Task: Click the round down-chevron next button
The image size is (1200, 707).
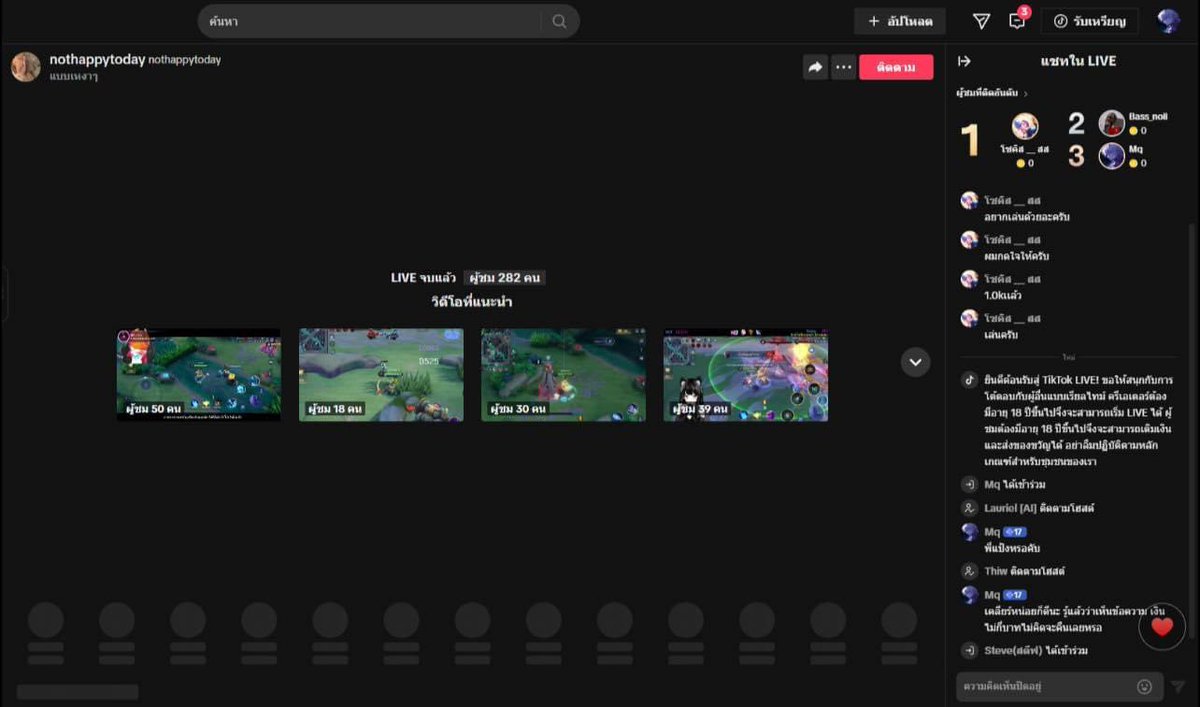Action: [915, 362]
